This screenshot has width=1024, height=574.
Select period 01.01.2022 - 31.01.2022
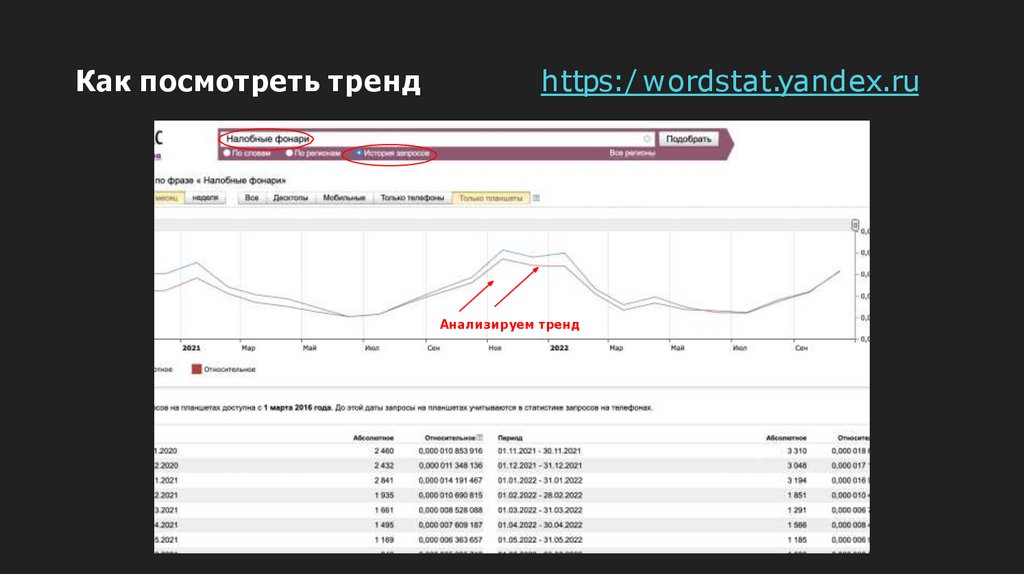click(539, 481)
